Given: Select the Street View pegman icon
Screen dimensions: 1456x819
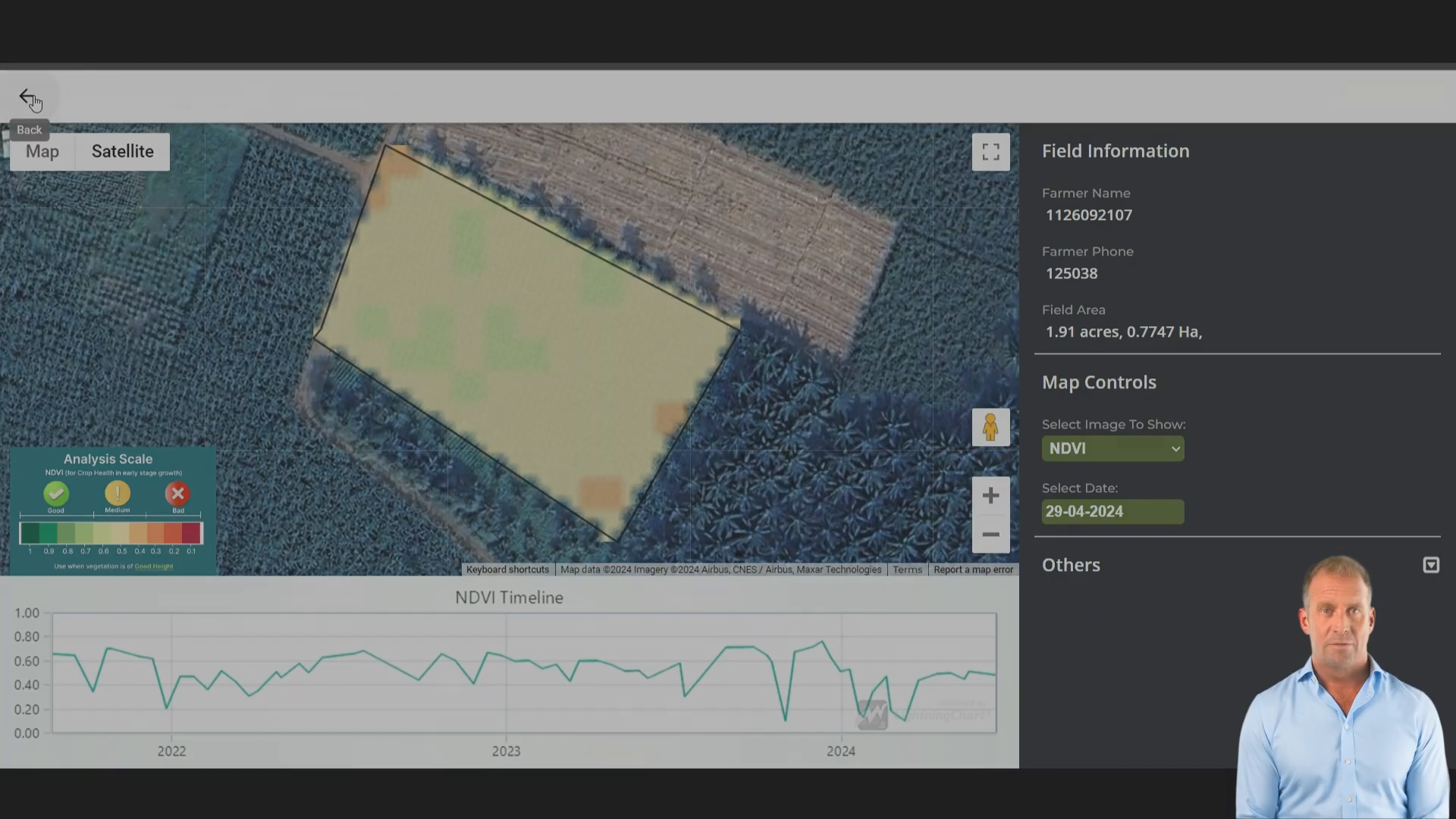Looking at the screenshot, I should 990,427.
